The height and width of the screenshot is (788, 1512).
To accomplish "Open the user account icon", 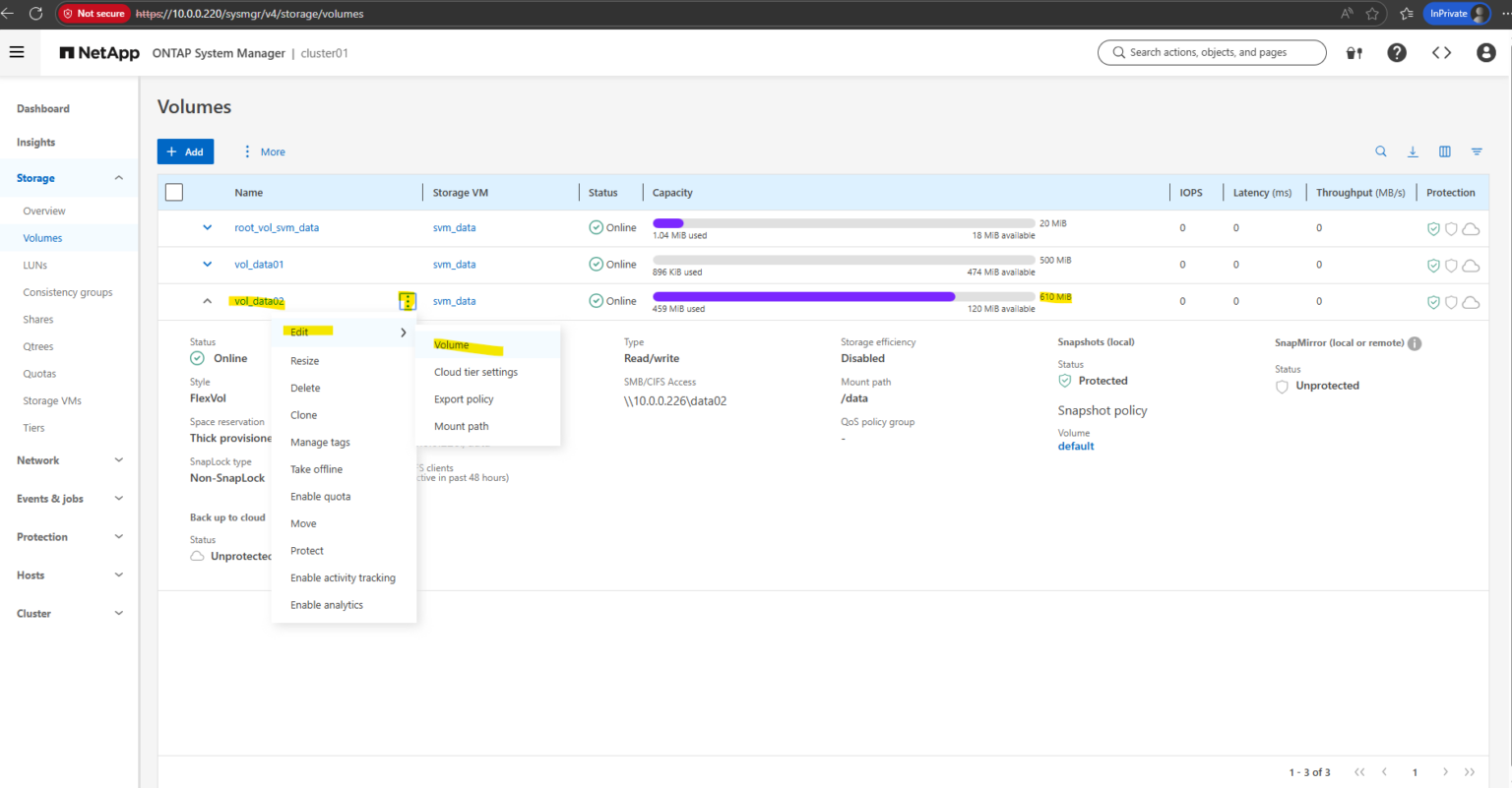I will click(1485, 52).
